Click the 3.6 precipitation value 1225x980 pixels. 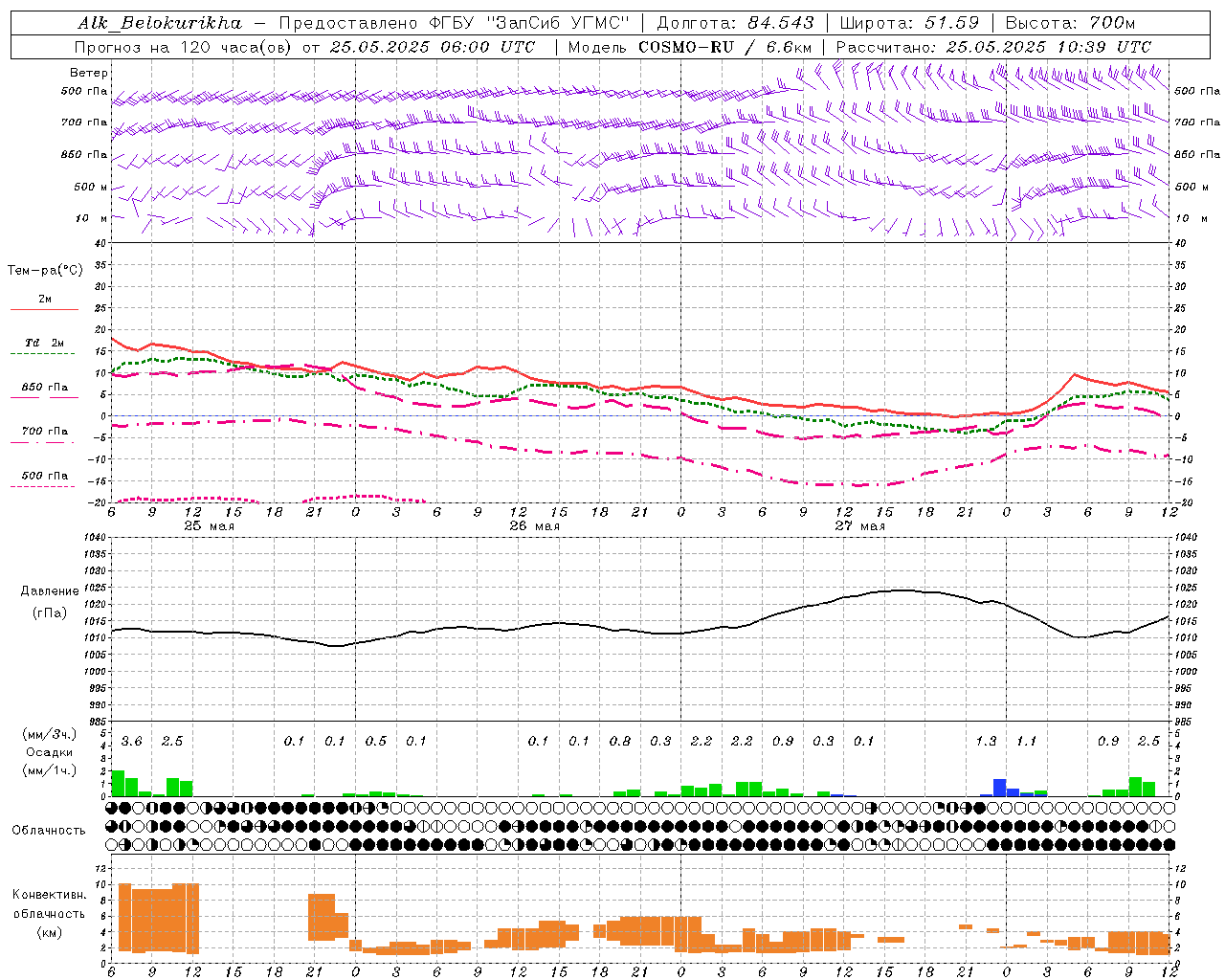131,741
